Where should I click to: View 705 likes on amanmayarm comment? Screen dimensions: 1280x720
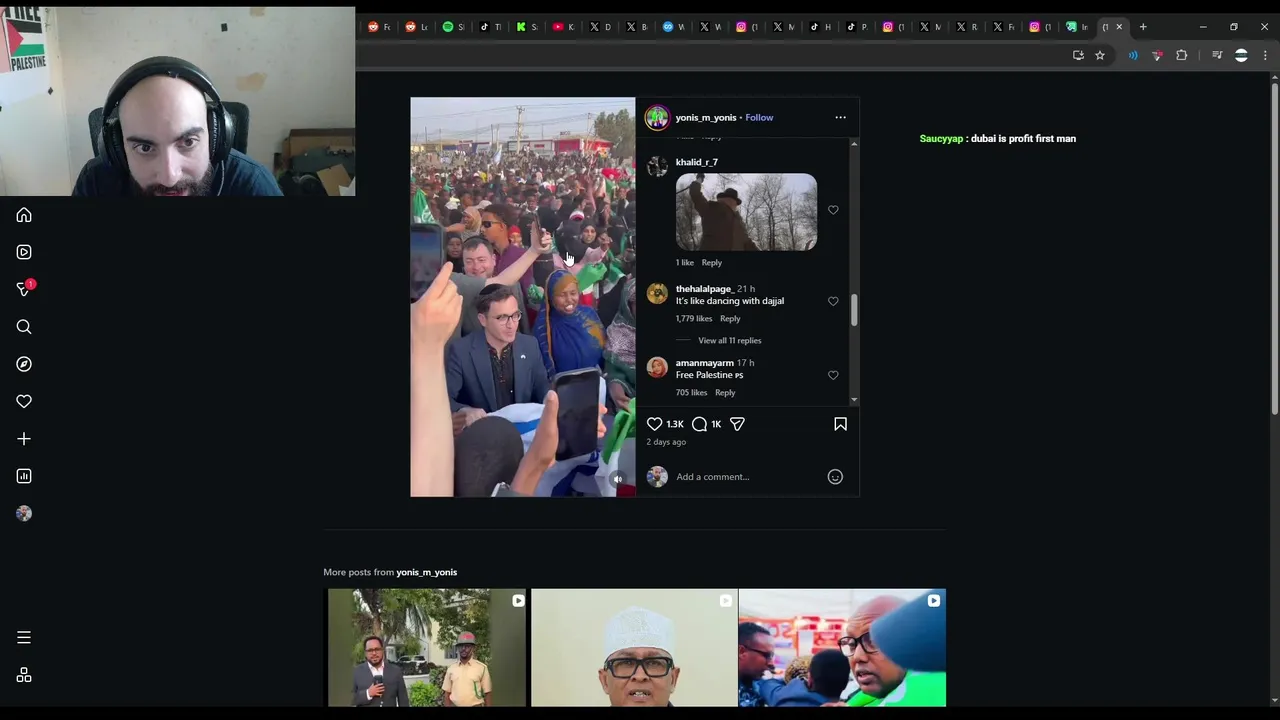(691, 393)
